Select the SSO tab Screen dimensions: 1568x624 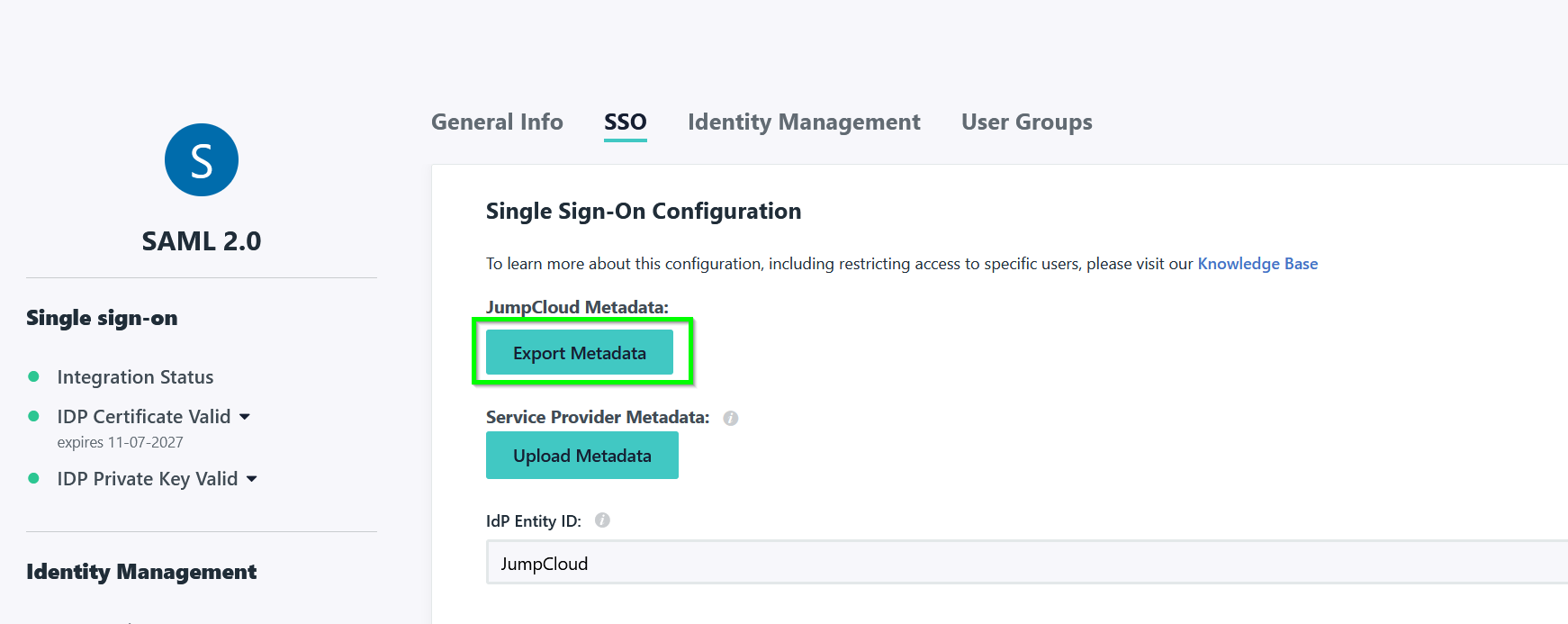[x=626, y=122]
